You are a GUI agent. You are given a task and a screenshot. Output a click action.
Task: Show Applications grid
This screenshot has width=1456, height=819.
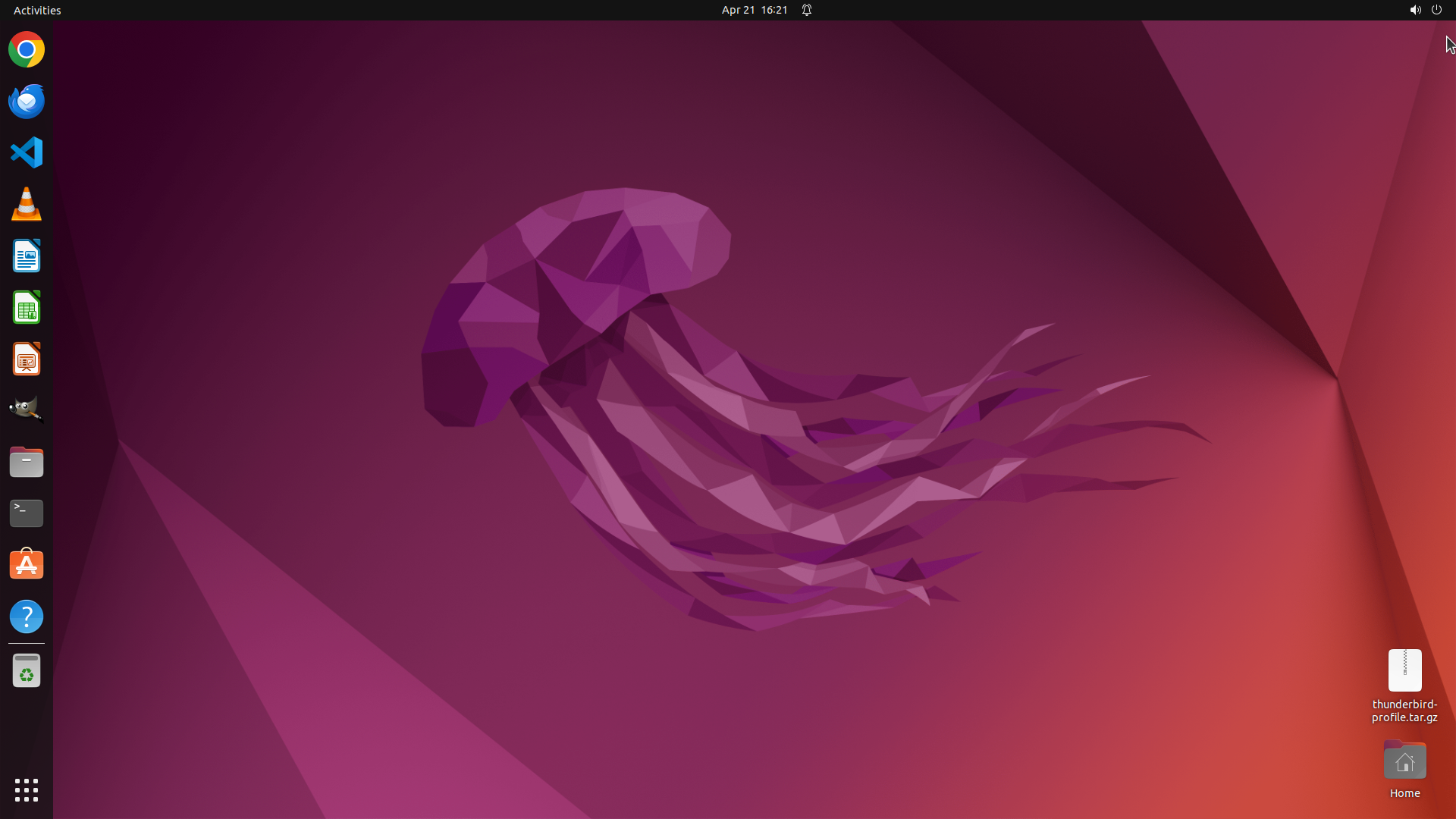click(x=27, y=790)
